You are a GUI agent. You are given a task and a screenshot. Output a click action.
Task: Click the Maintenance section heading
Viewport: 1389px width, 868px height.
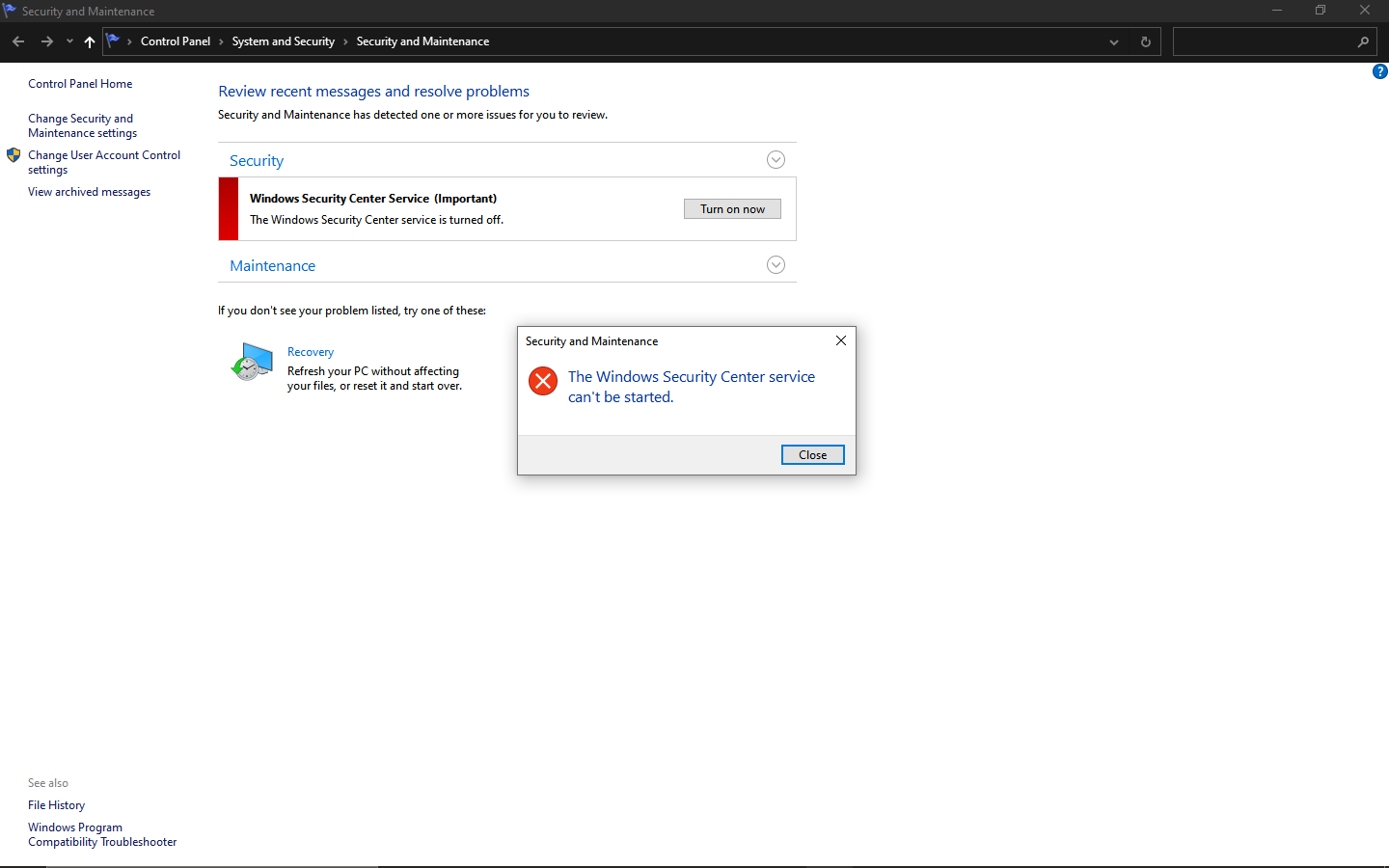point(273,266)
